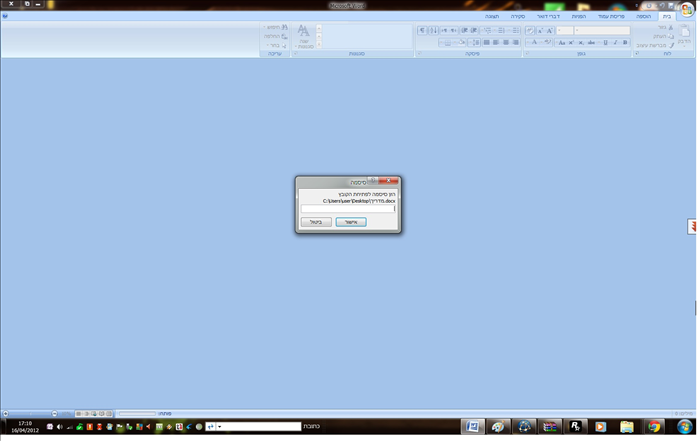Click the volume speaker tray icon
Image resolution: width=700 pixels, height=441 pixels.
(x=59, y=427)
